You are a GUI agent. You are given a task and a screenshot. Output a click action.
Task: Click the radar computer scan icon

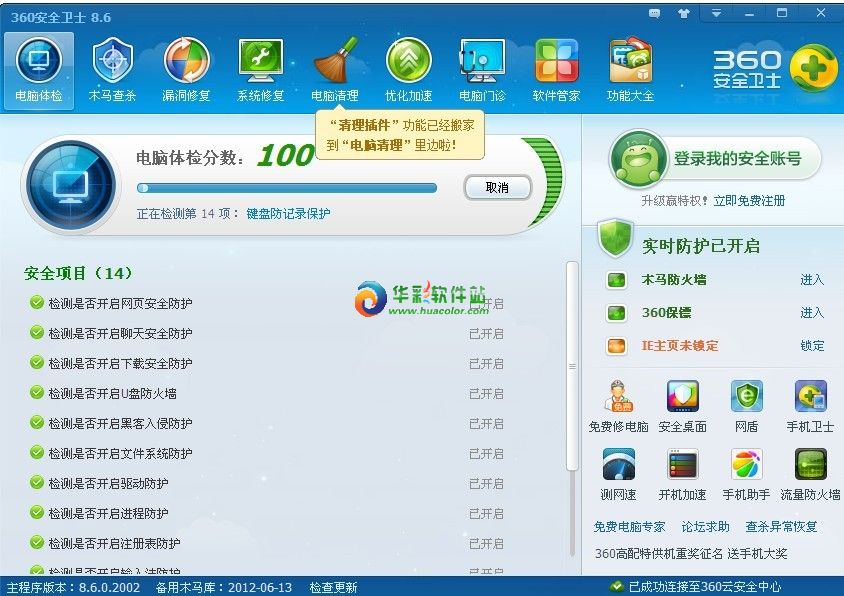(x=71, y=185)
